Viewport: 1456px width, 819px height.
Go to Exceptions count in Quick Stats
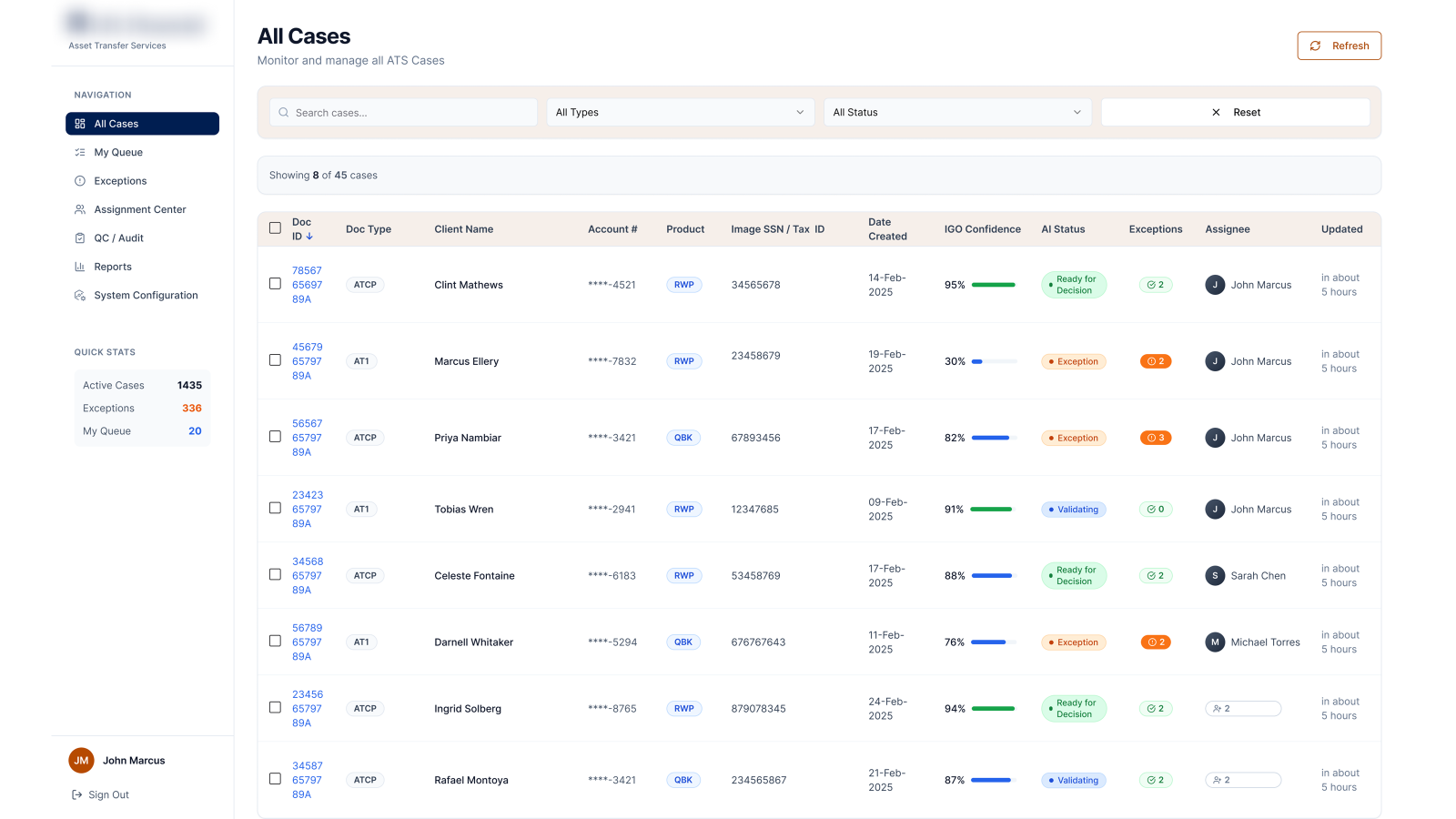click(x=192, y=409)
